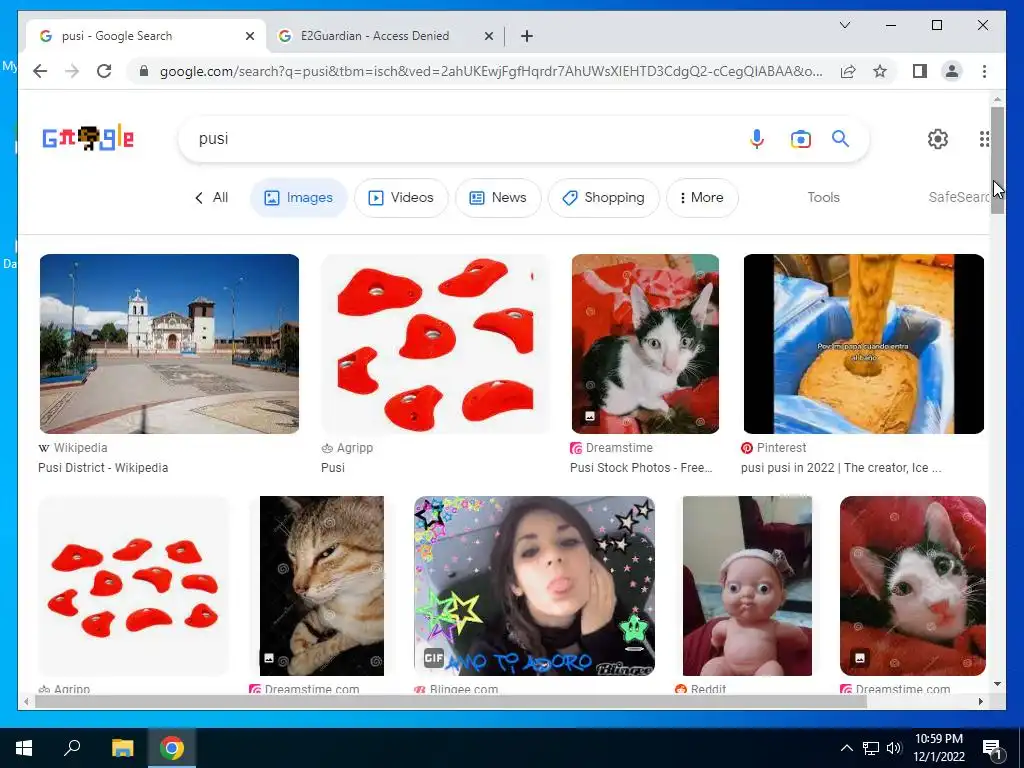Open the Pinterest dough video thumbnail
Viewport: 1024px width, 768px height.
pos(863,344)
